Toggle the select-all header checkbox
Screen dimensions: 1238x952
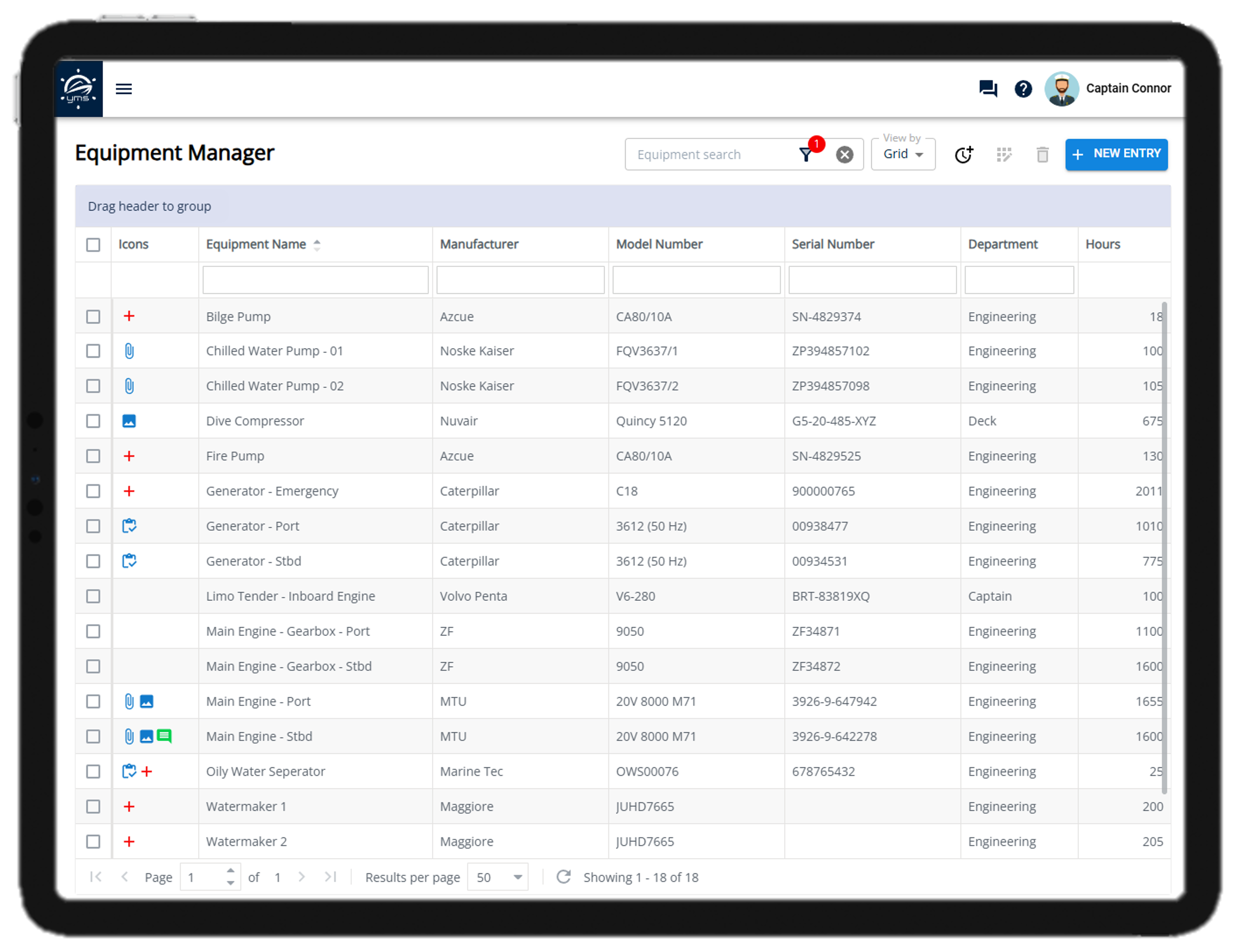[x=93, y=245]
